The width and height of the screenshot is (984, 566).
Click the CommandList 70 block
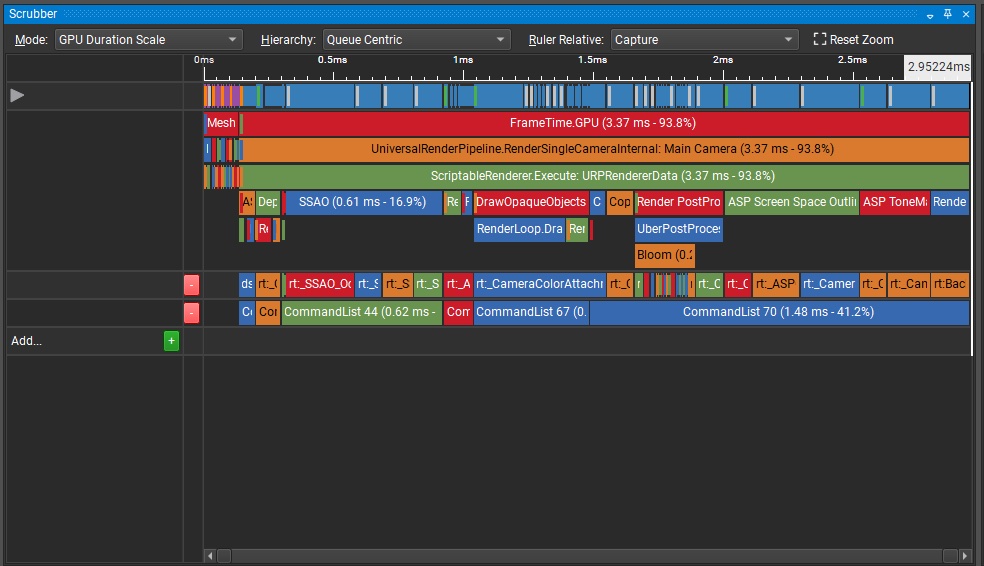(x=778, y=312)
